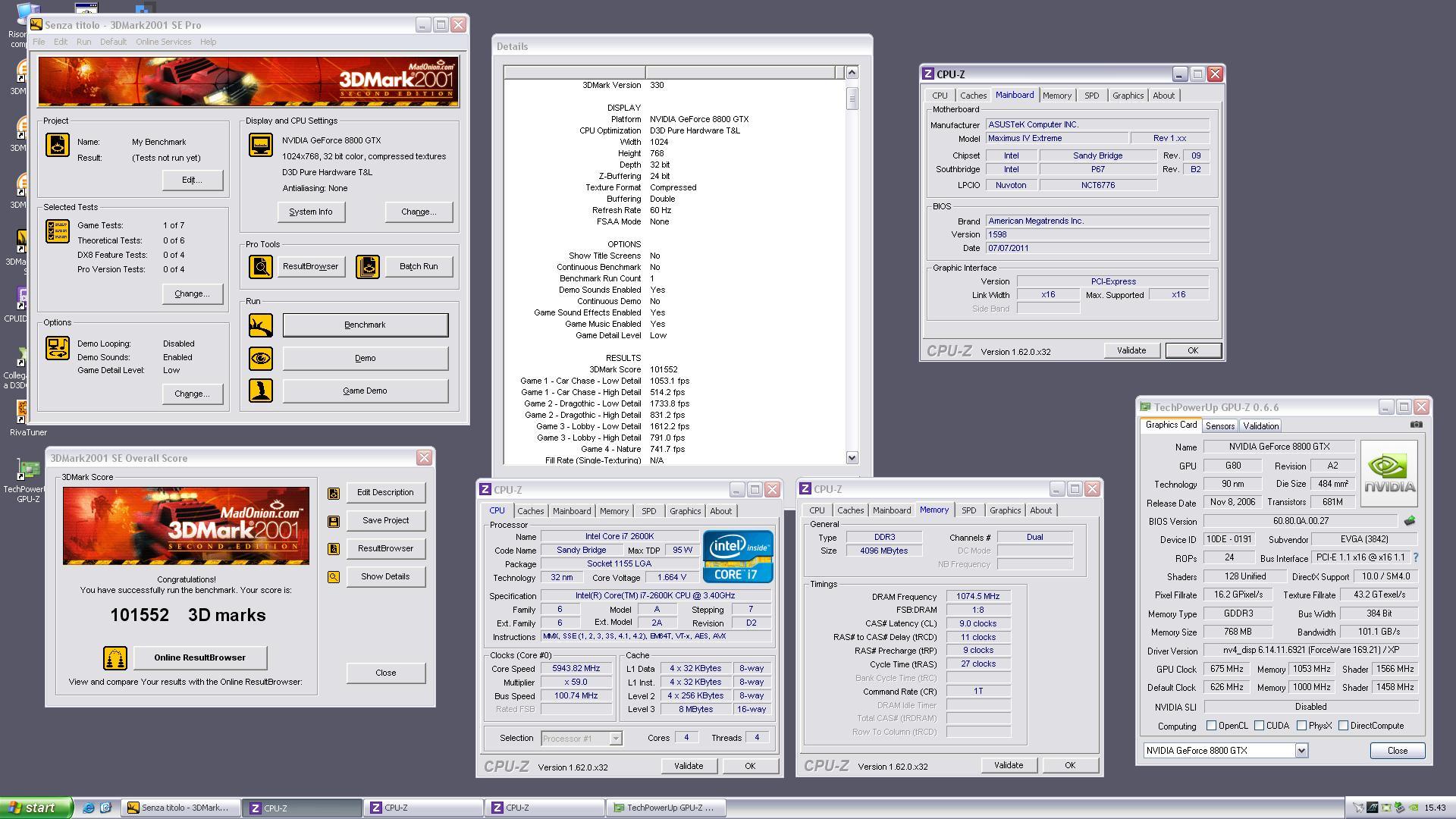The width and height of the screenshot is (1456, 819).
Task: Click the Edit project button
Action: click(x=192, y=180)
